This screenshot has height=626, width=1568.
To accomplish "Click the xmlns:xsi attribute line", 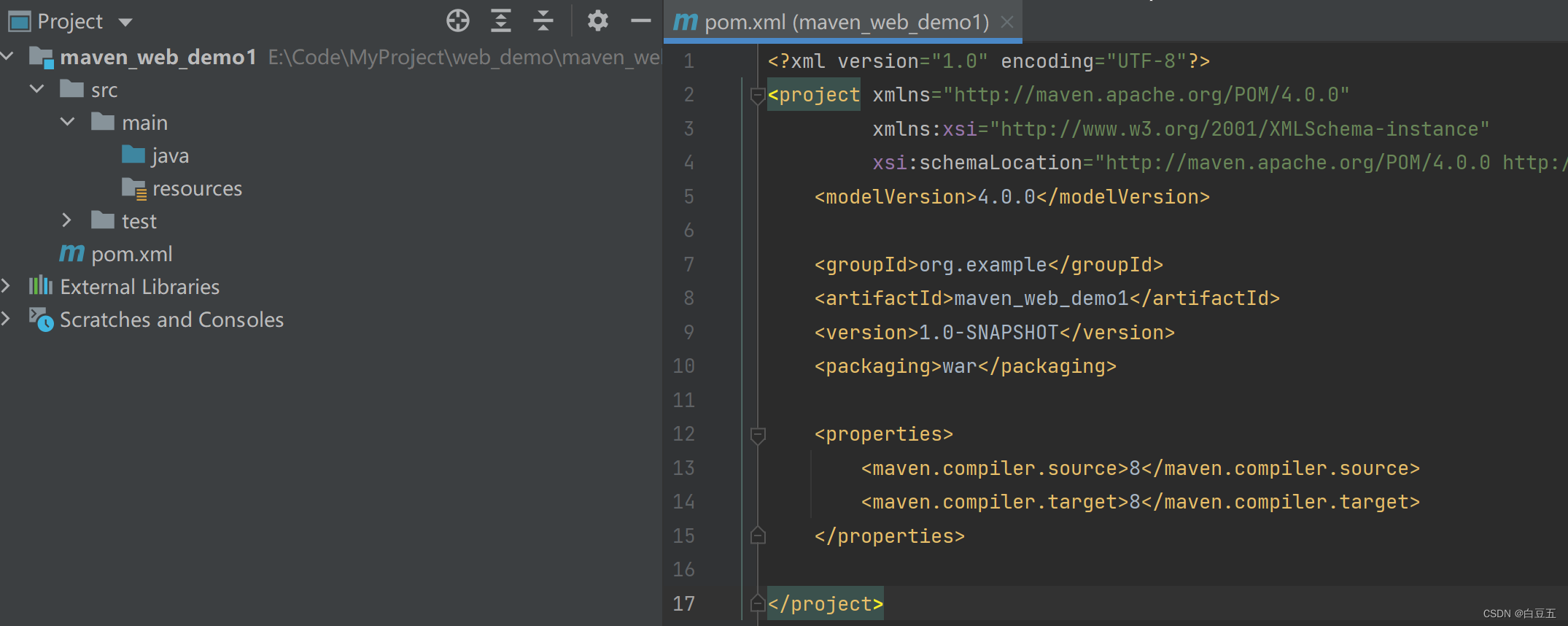I will pyautogui.click(x=1181, y=129).
